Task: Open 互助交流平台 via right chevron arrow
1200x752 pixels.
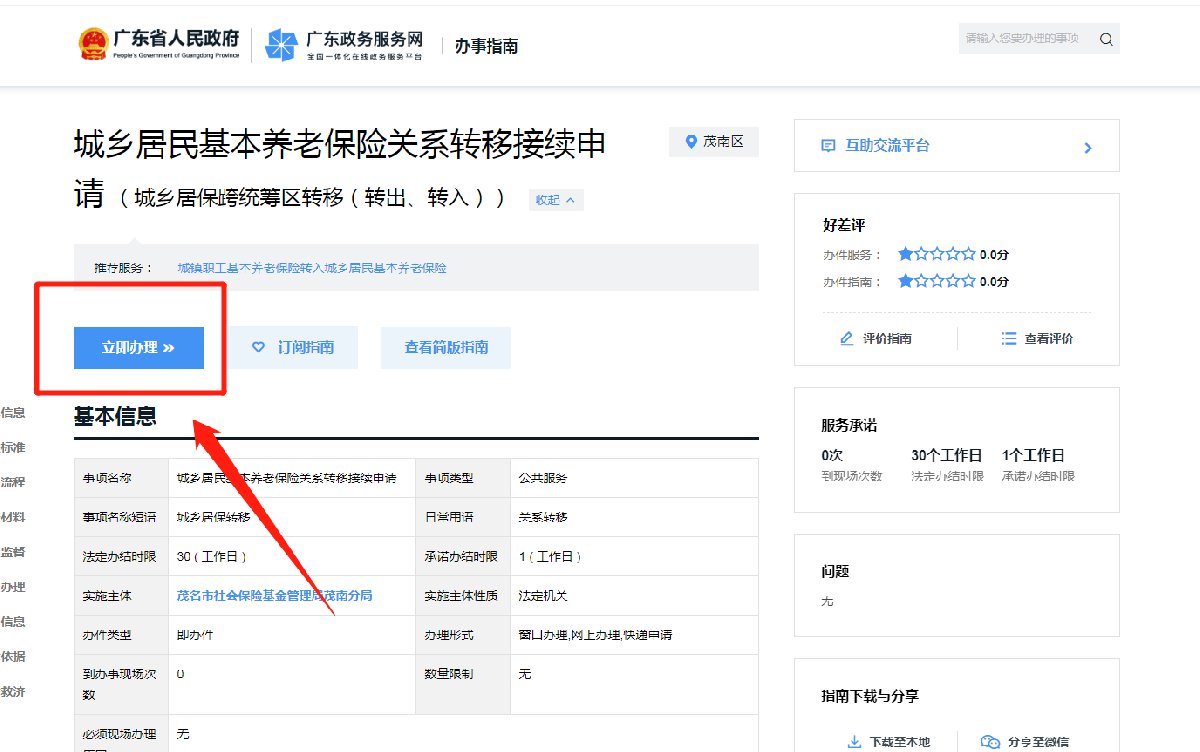Action: click(1088, 148)
